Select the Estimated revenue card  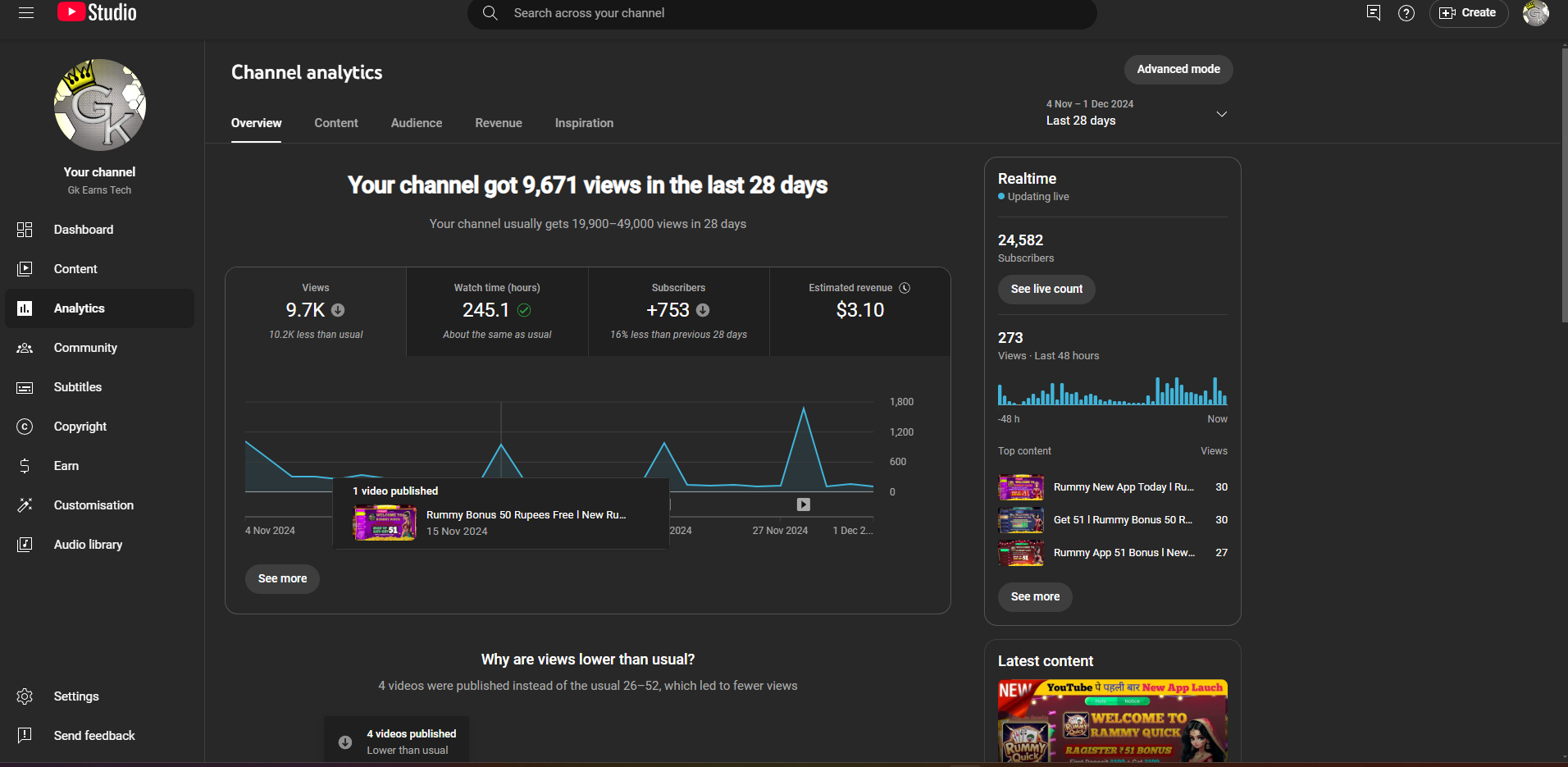coord(860,312)
